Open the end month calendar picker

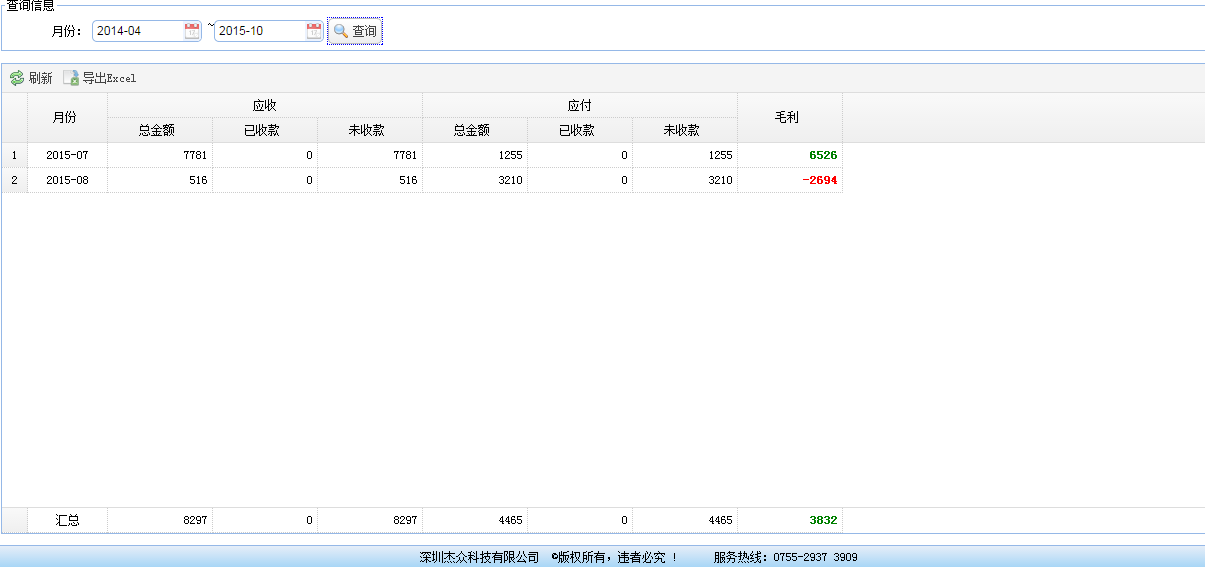coord(314,32)
